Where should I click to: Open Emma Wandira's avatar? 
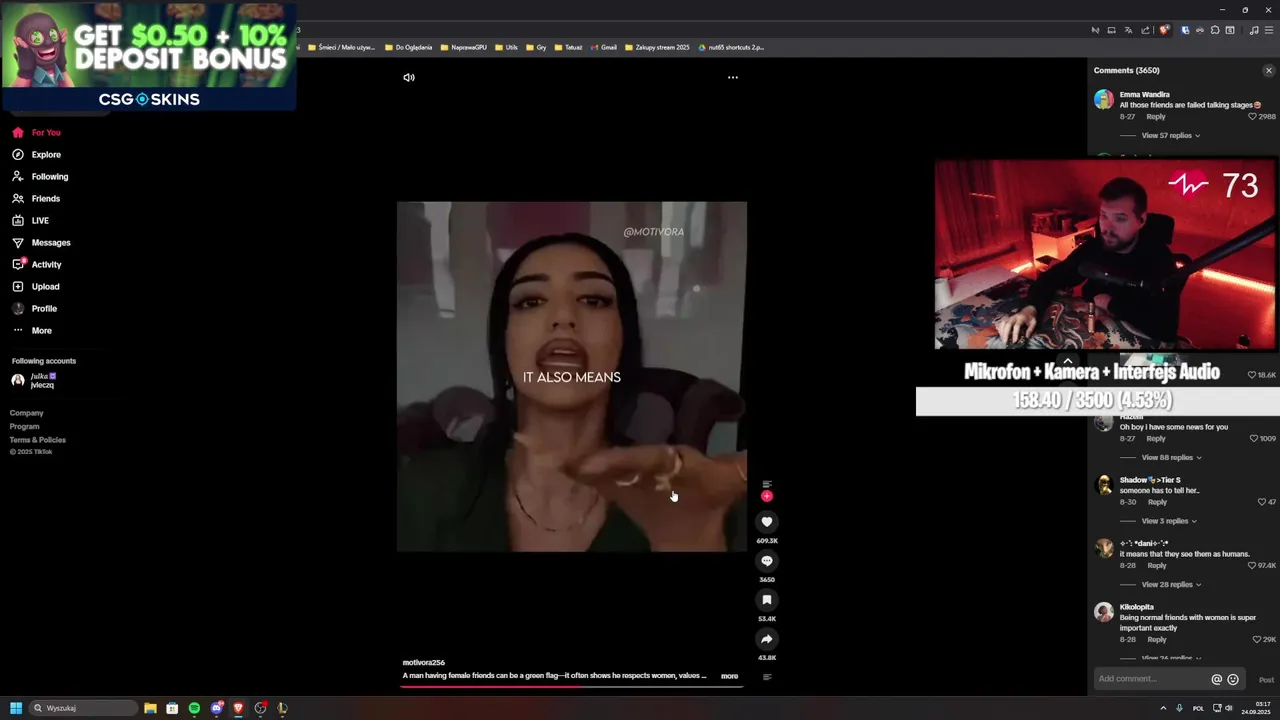tap(1104, 99)
